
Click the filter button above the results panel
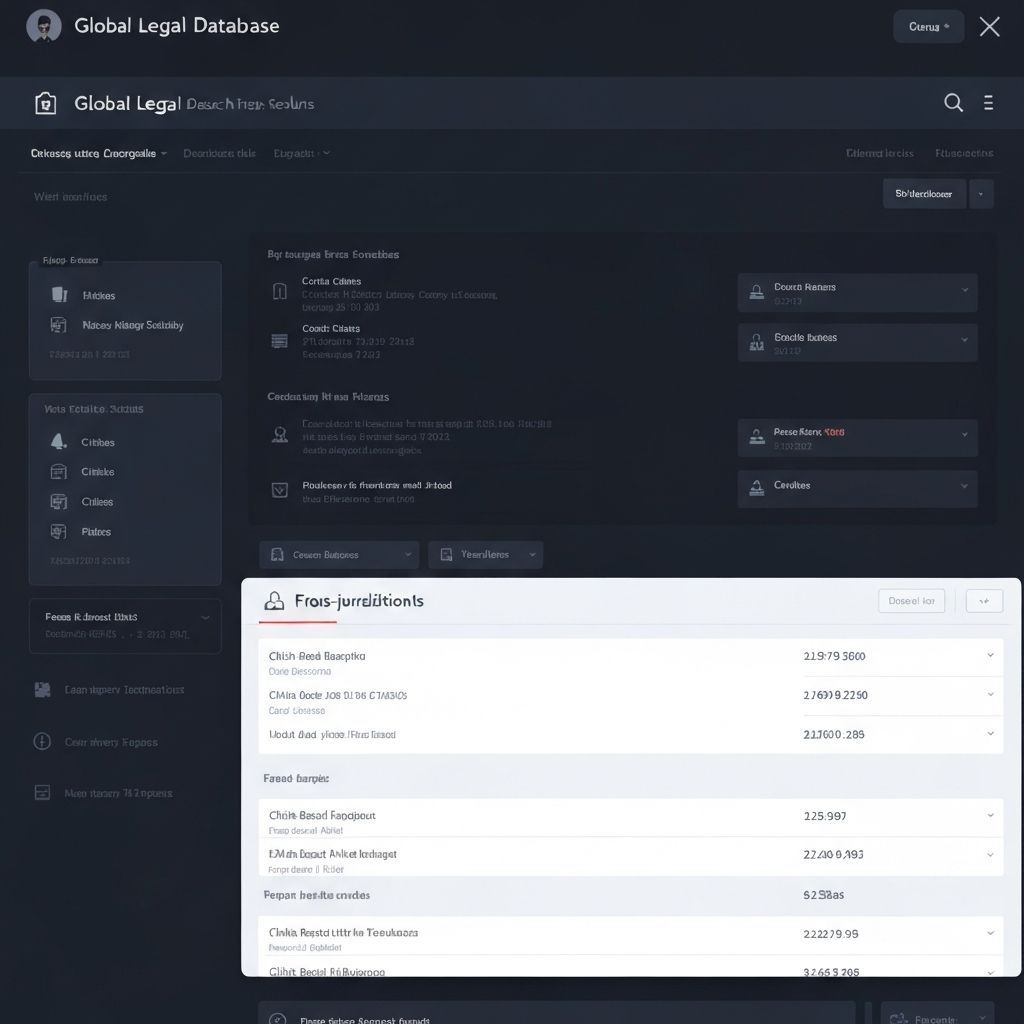922,193
